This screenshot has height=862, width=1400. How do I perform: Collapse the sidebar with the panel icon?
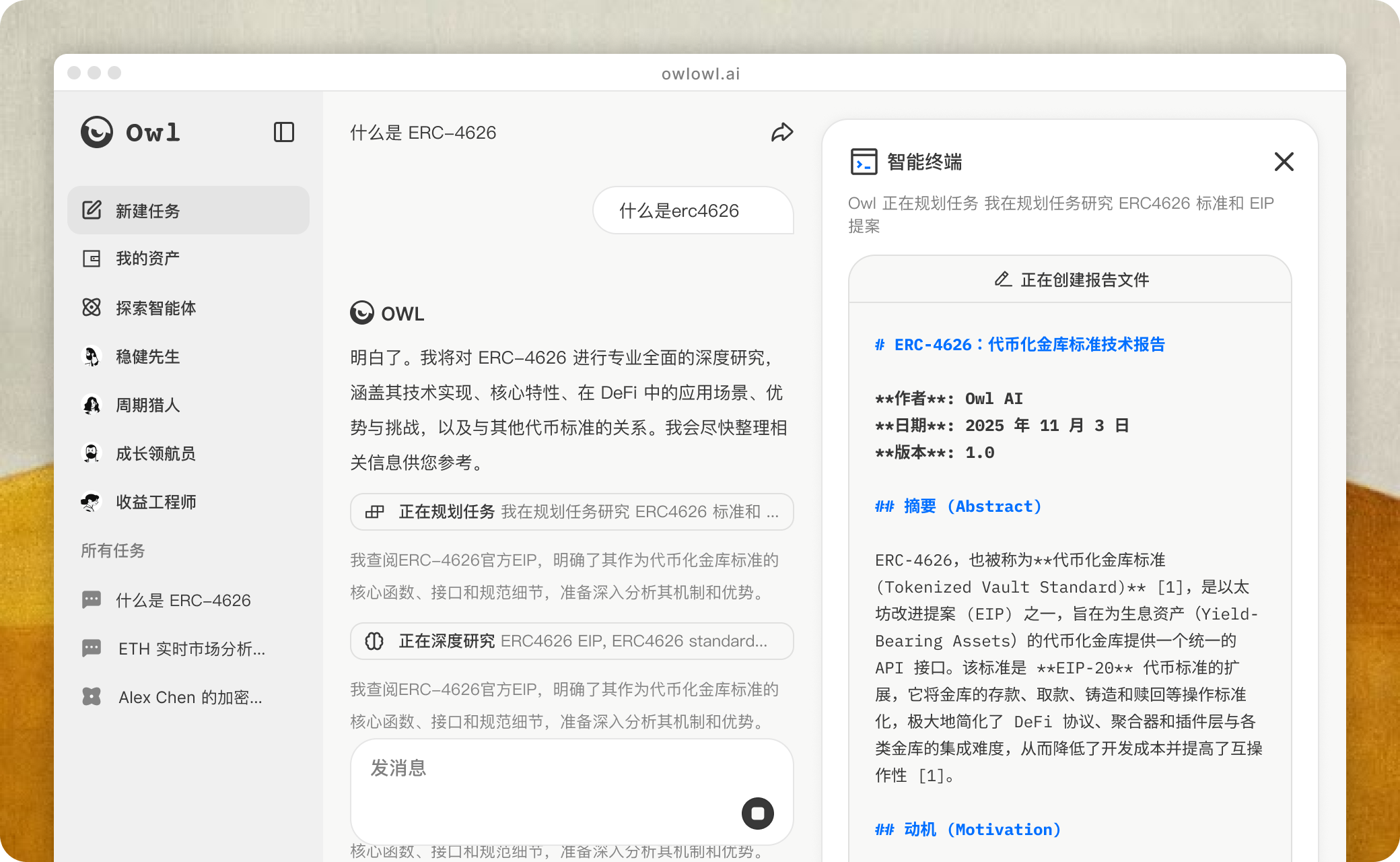coord(284,132)
